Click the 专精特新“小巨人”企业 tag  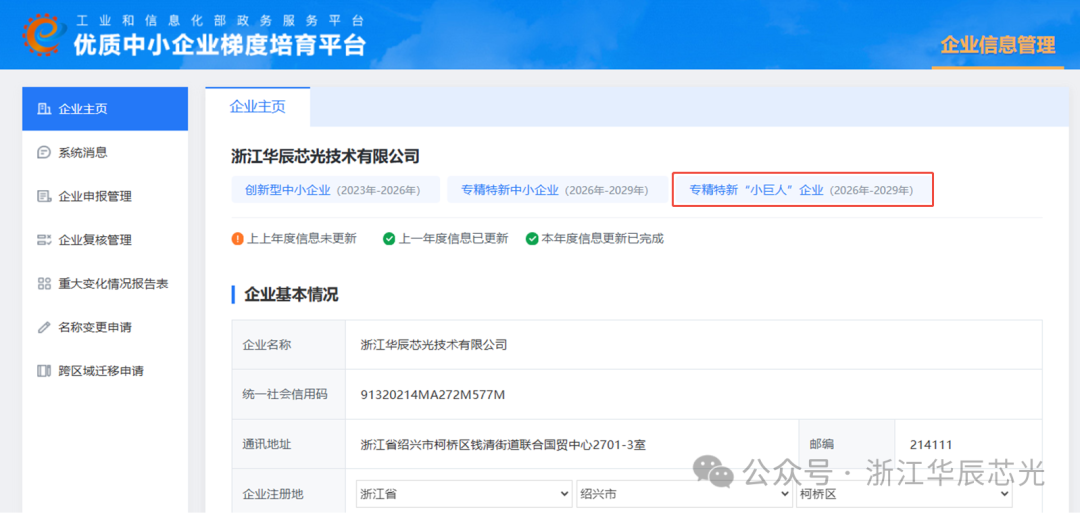(802, 189)
